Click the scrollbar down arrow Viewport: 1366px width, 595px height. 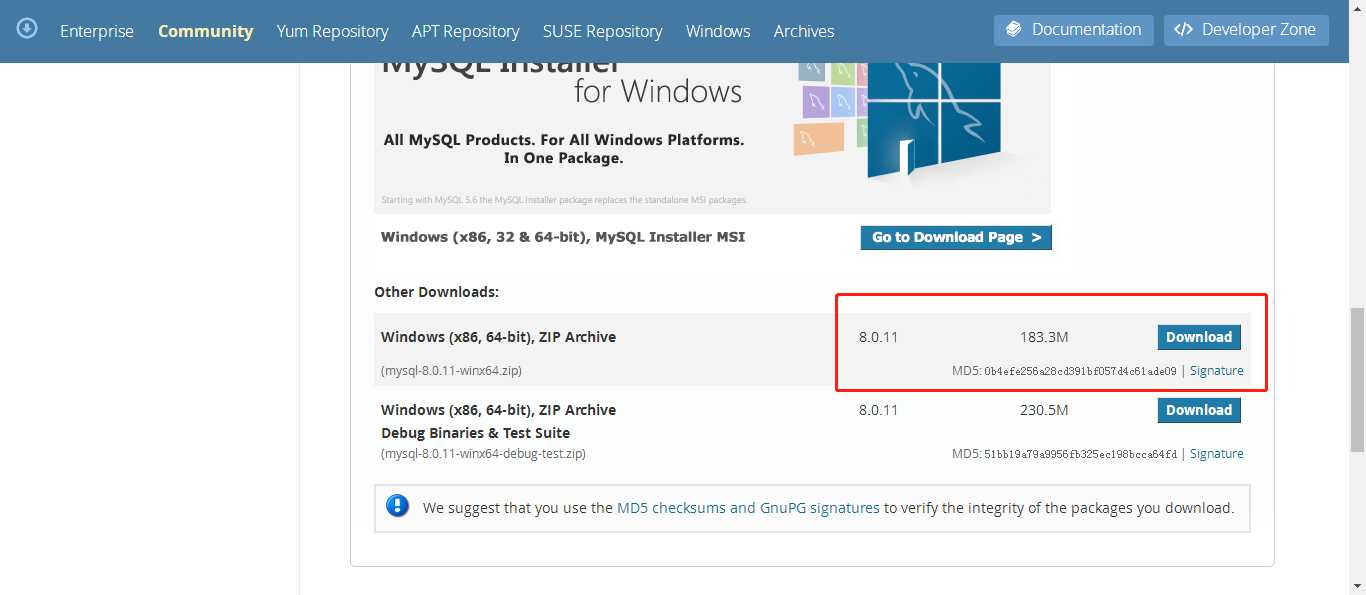coord(1357,585)
